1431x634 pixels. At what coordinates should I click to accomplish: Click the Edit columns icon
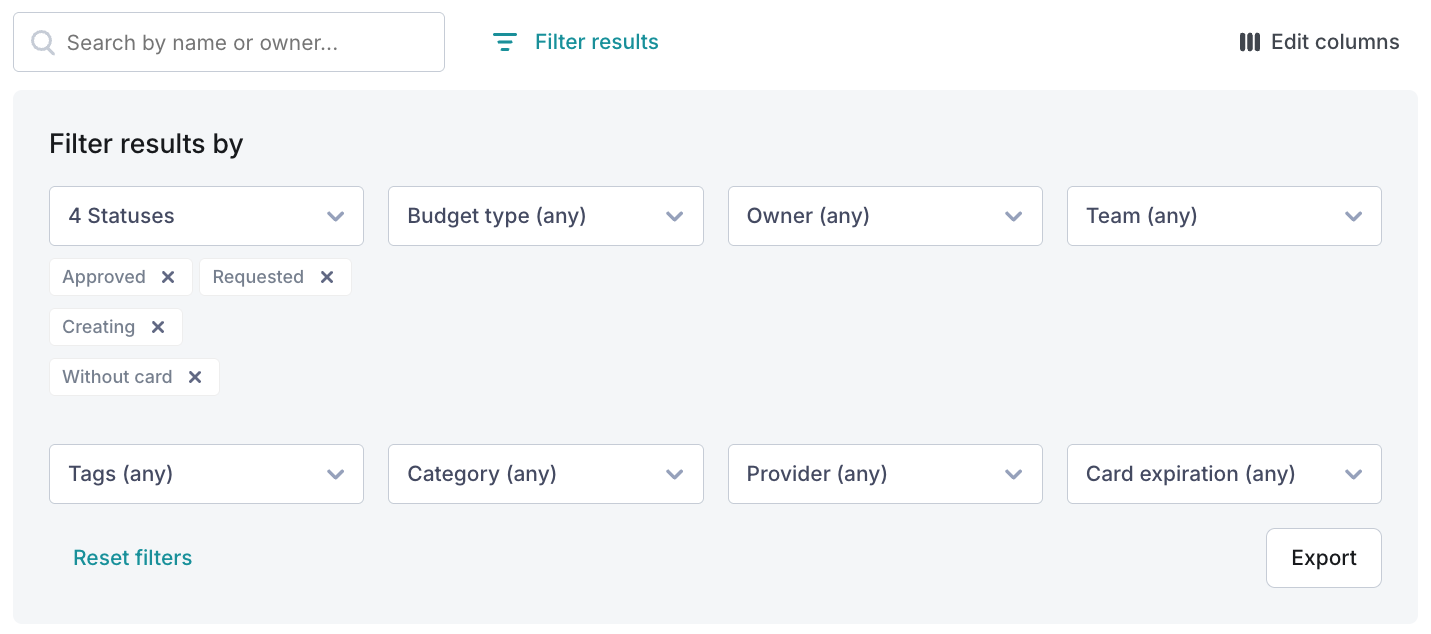(x=1250, y=42)
